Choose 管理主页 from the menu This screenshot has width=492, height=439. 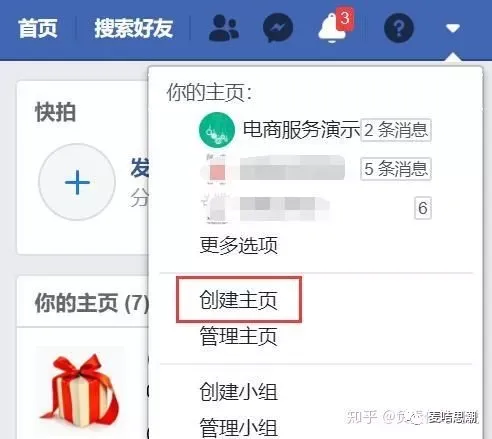[239, 336]
